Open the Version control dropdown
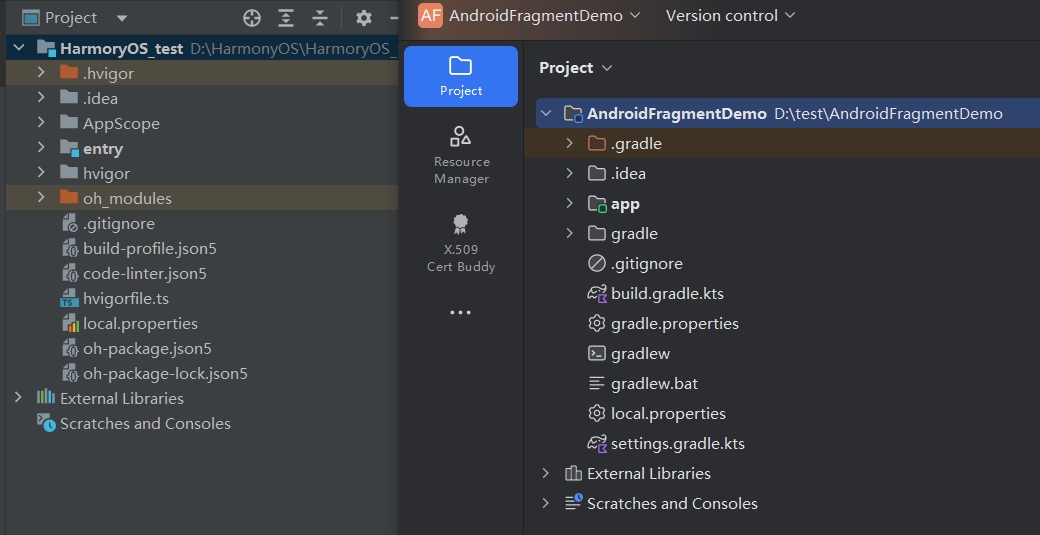The height and width of the screenshot is (535, 1040). tap(730, 15)
